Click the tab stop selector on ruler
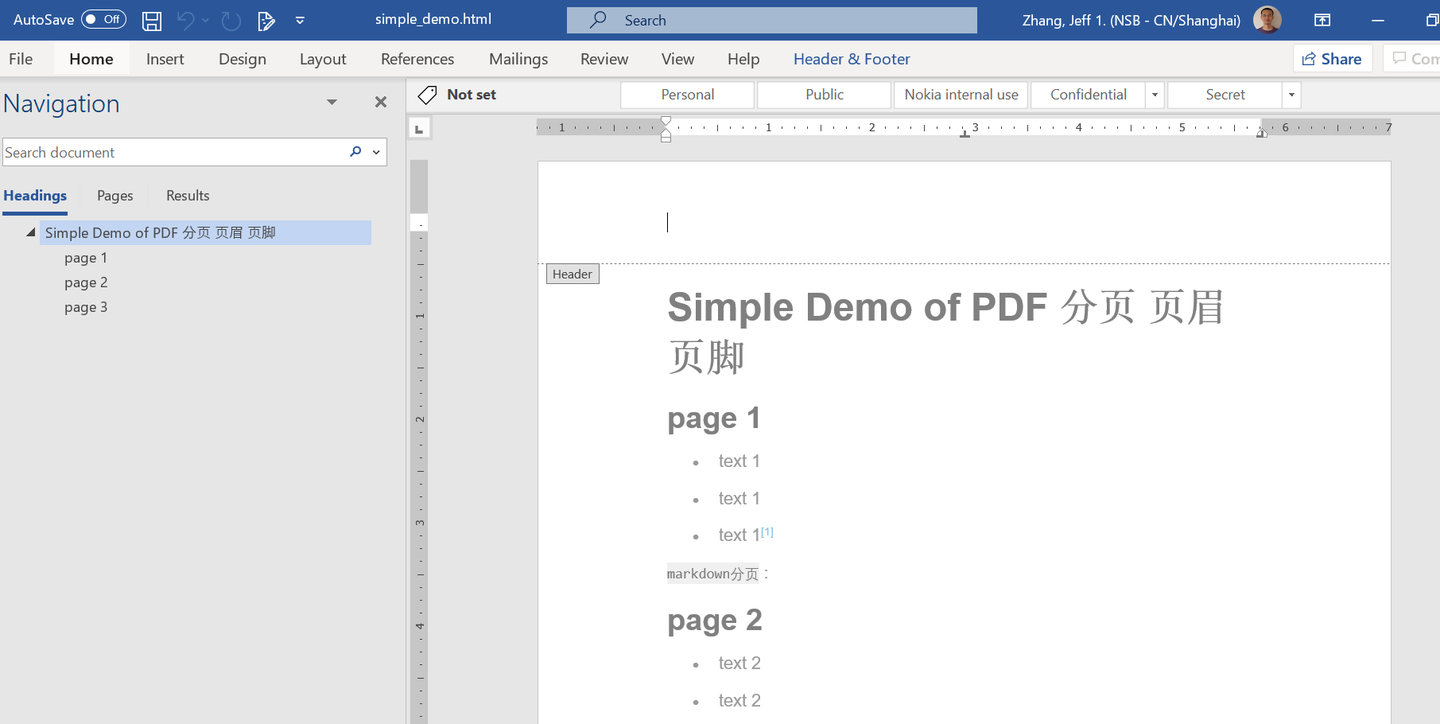The height and width of the screenshot is (724, 1440). point(419,128)
